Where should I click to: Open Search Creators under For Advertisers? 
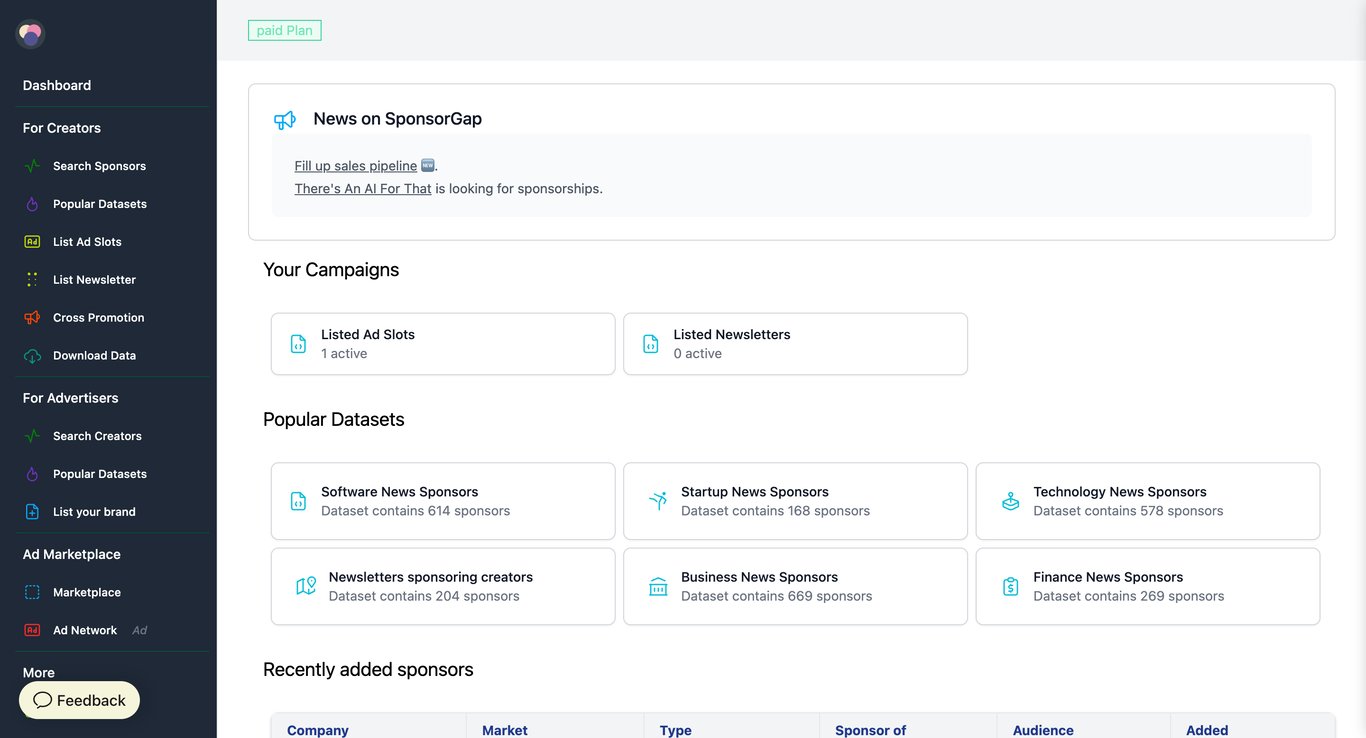[x=97, y=436]
